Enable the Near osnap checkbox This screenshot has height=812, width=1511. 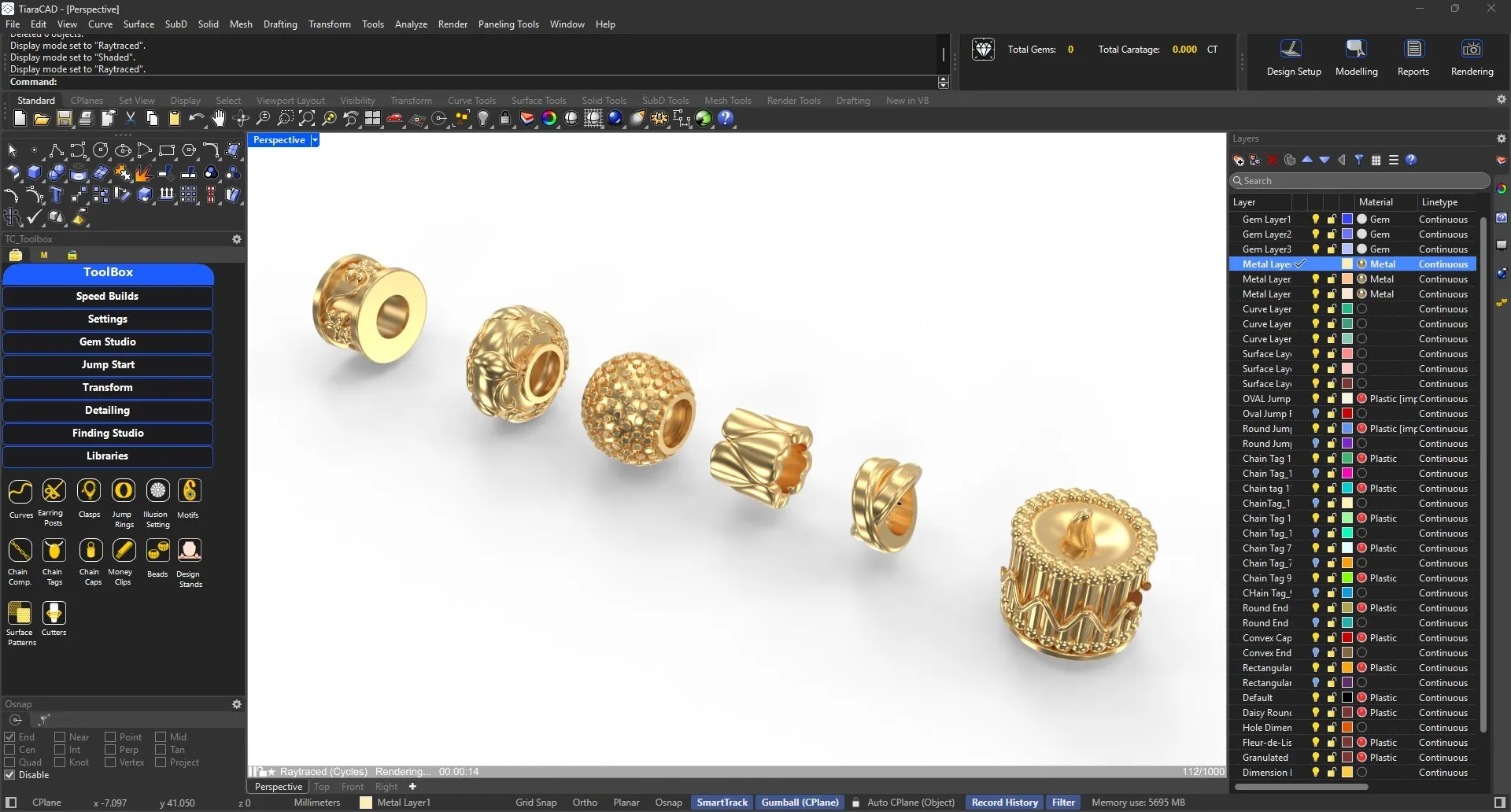[x=60, y=737]
